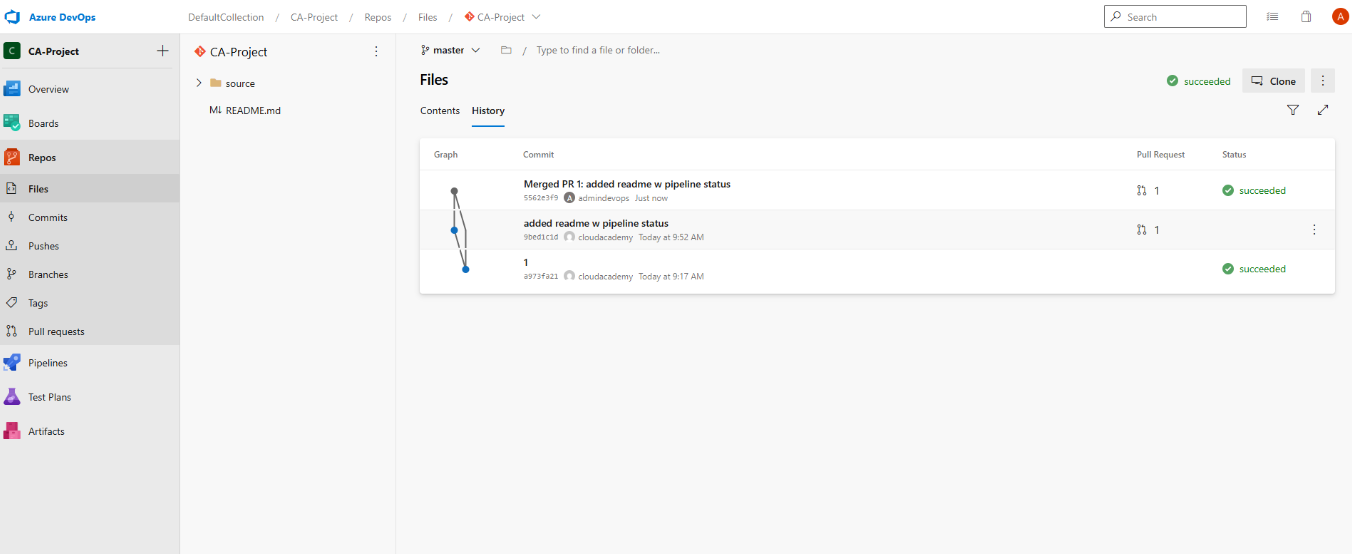Open the Pipelines section icon in sidebar
This screenshot has height=554, width=1352.
click(x=12, y=363)
